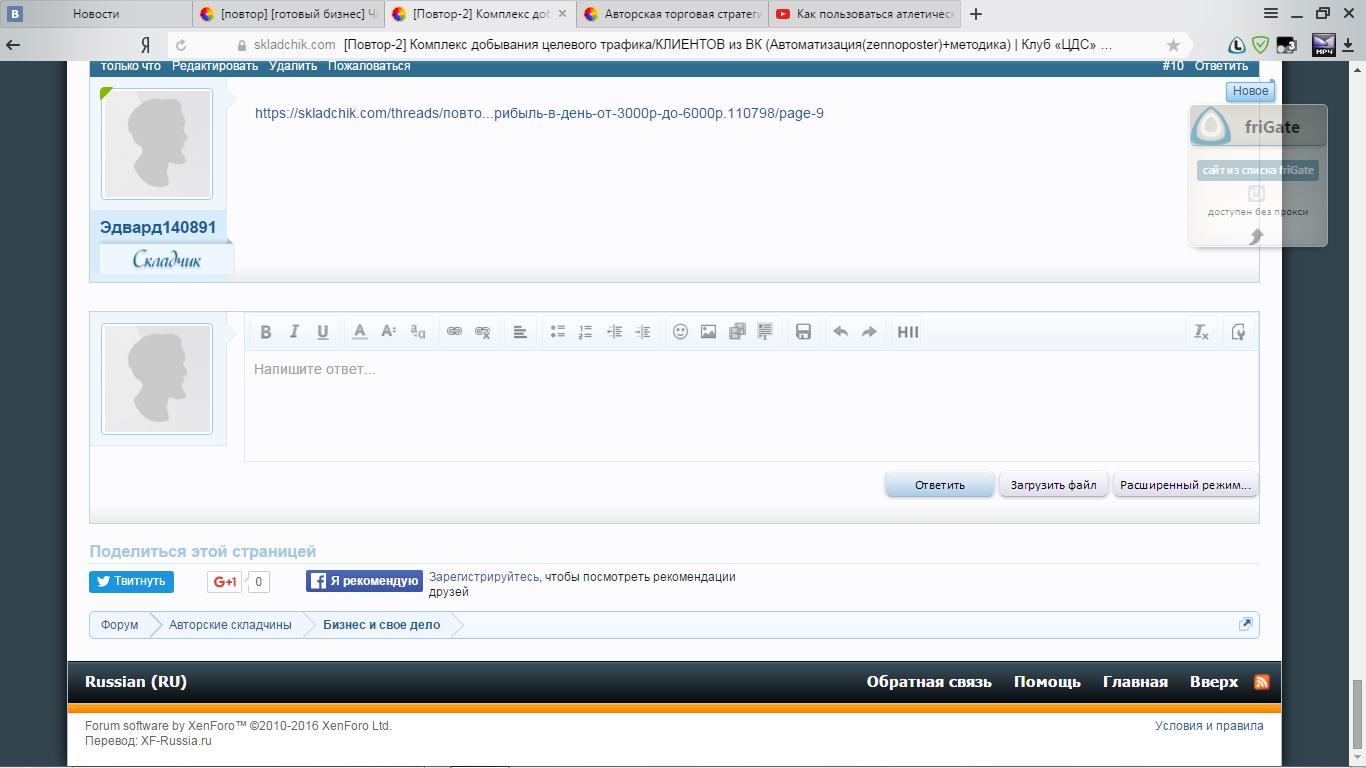Open Бизнес и свое дело breadcrumb
Screen dimensions: 1366x768
(381, 625)
